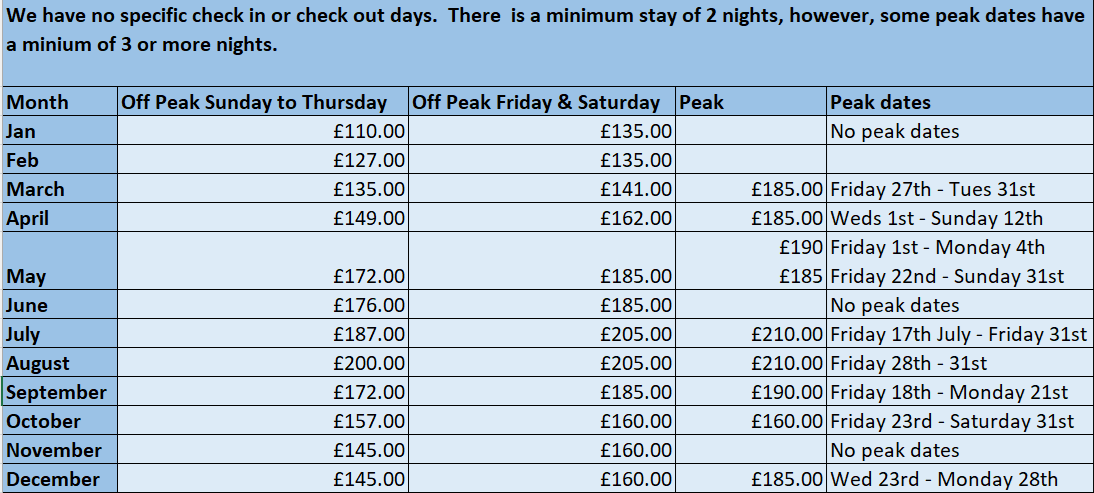Image resolution: width=1094 pixels, height=493 pixels.
Task: Select the September row label cell
Action: pyautogui.click(x=60, y=392)
